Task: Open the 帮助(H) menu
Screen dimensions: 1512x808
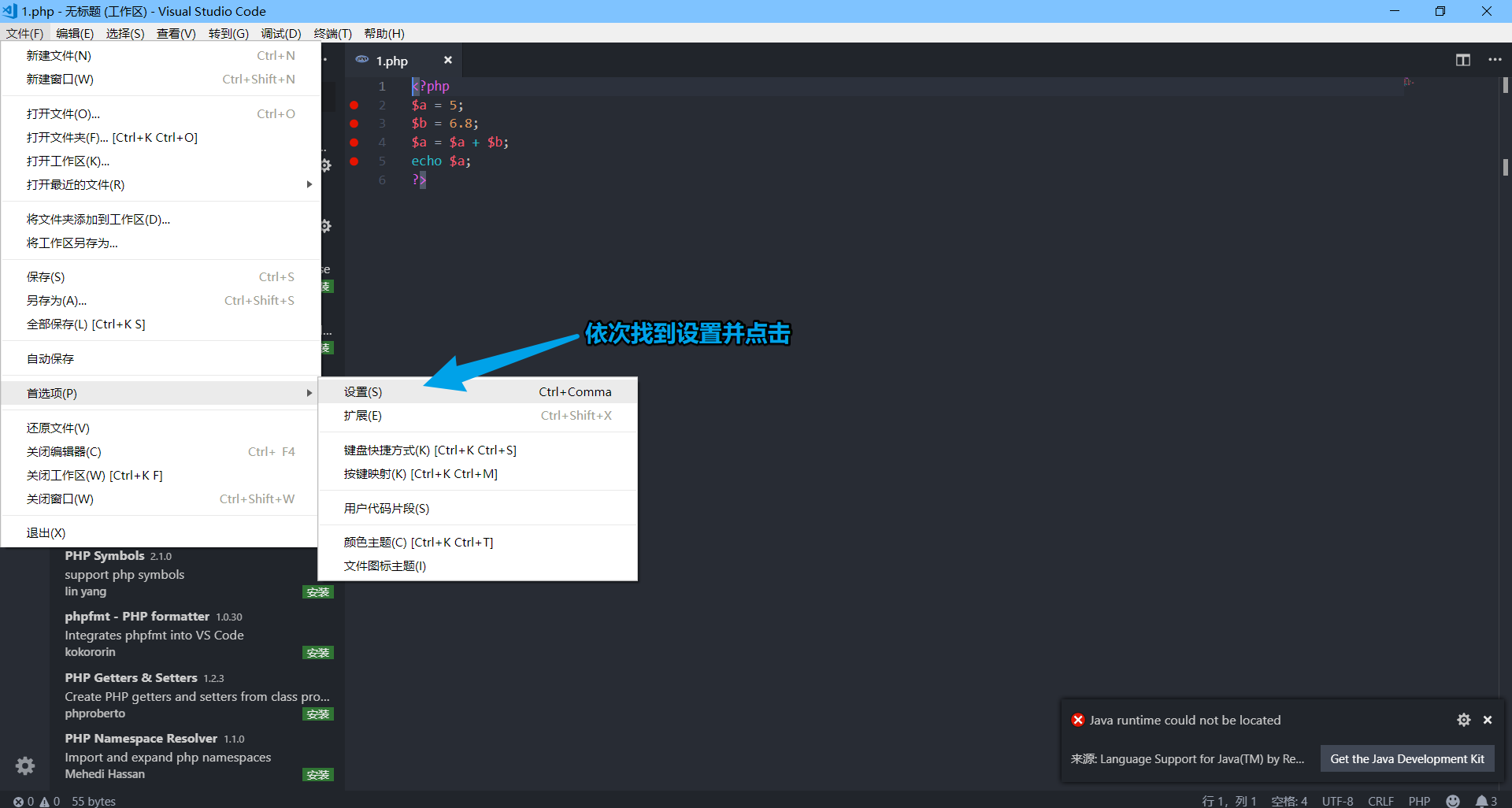Action: (384, 33)
